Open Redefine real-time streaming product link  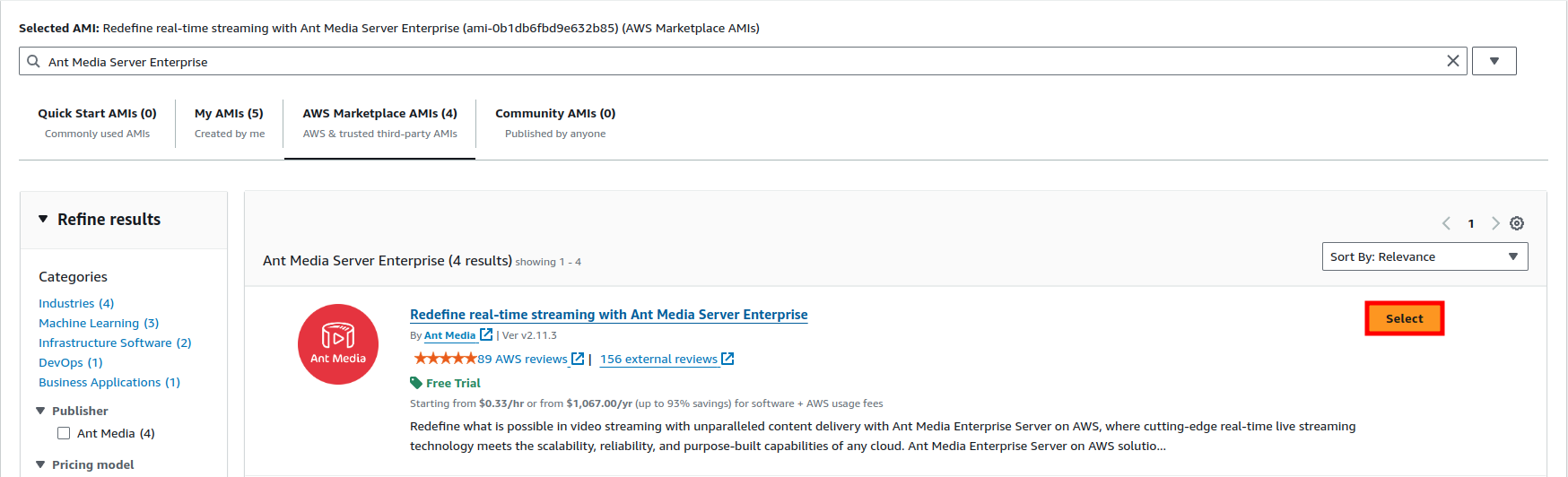(609, 315)
